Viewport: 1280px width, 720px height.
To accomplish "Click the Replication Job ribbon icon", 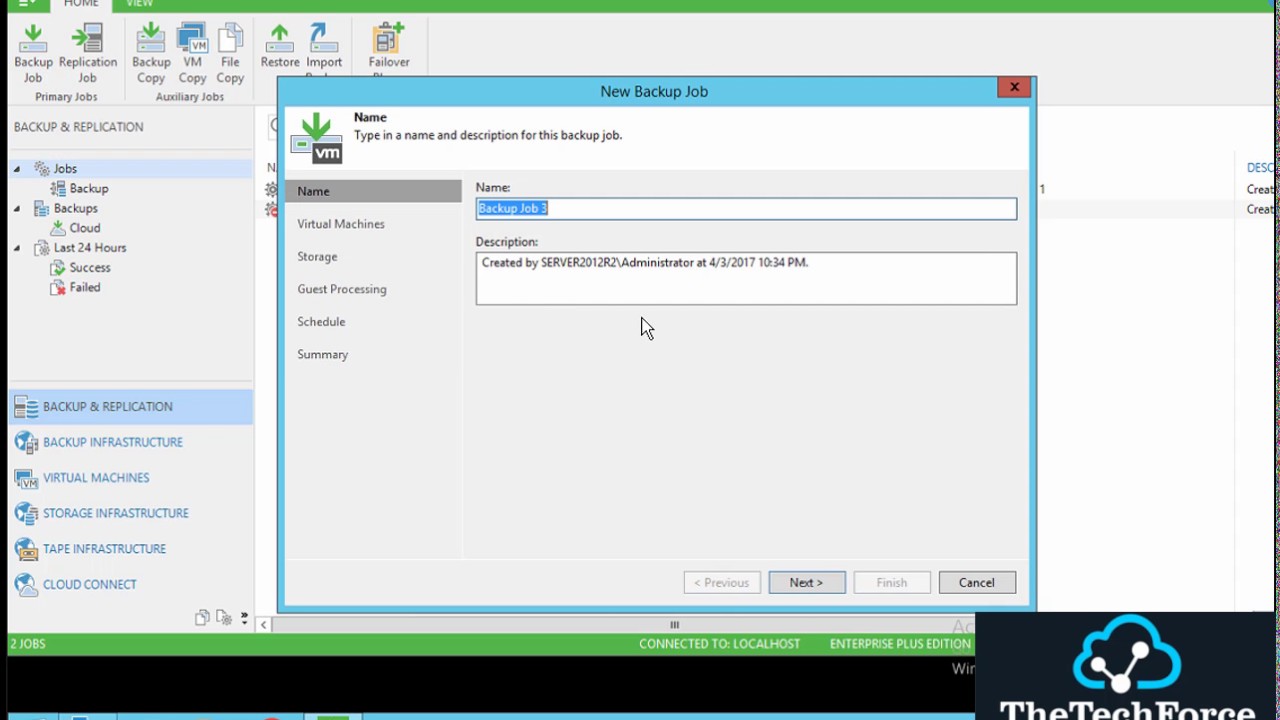I will 88,54.
